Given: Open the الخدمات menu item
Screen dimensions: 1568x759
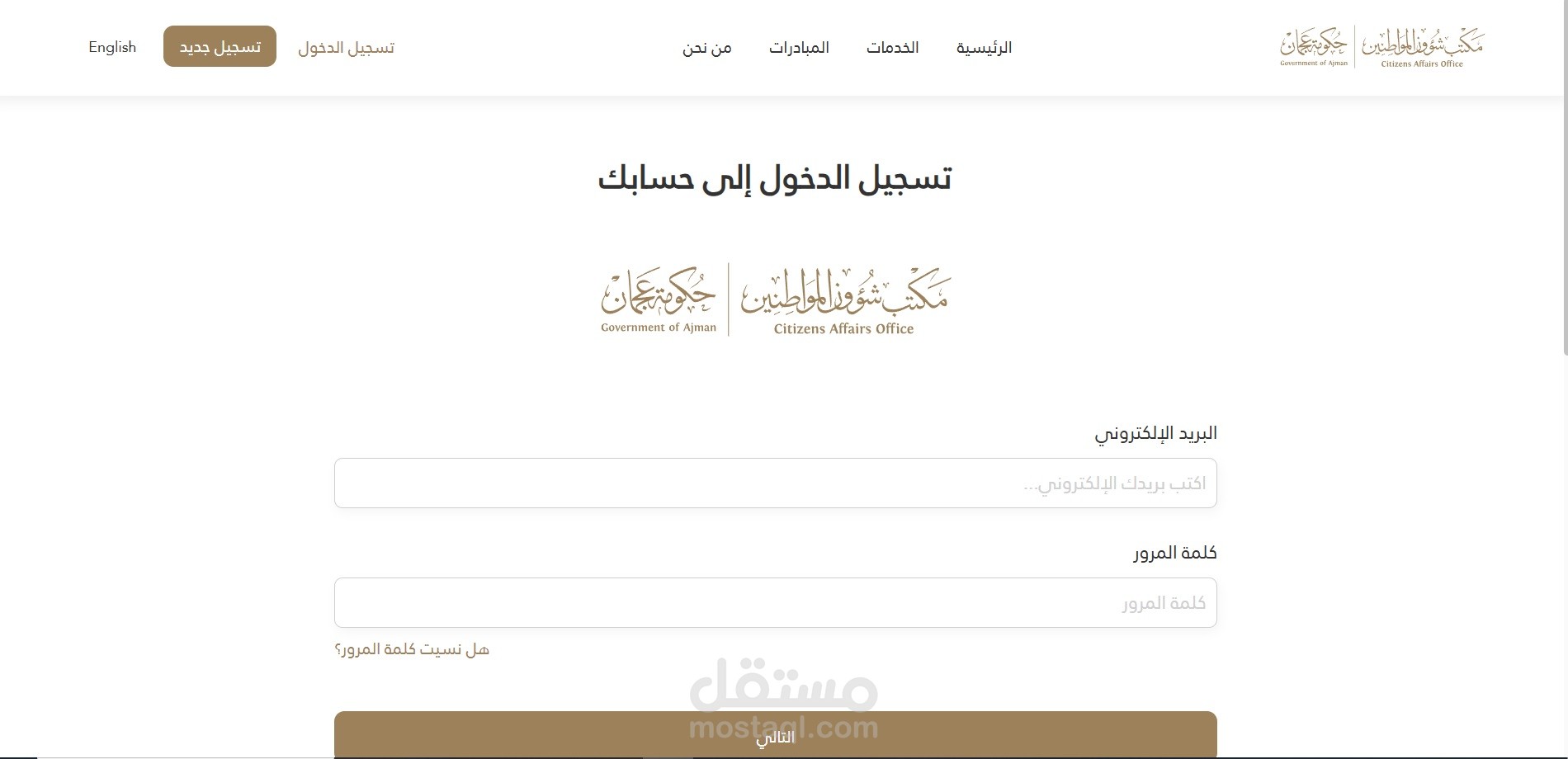Looking at the screenshot, I should coord(892,48).
